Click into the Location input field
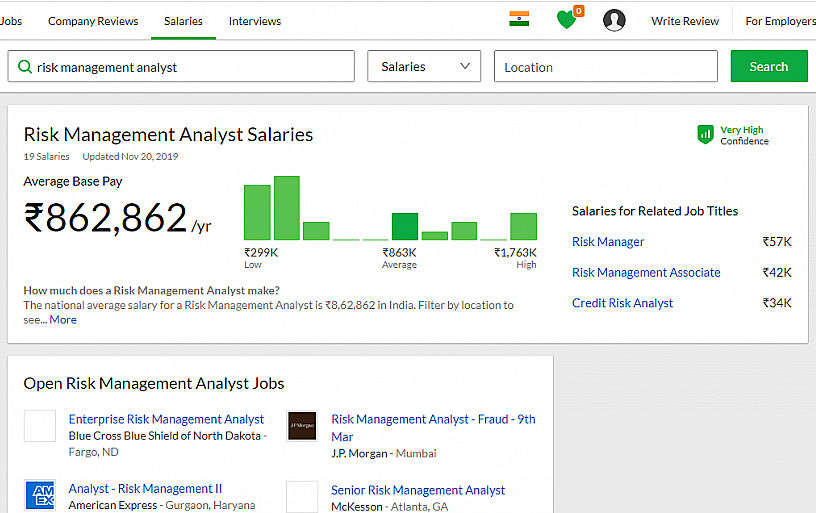 tap(606, 66)
